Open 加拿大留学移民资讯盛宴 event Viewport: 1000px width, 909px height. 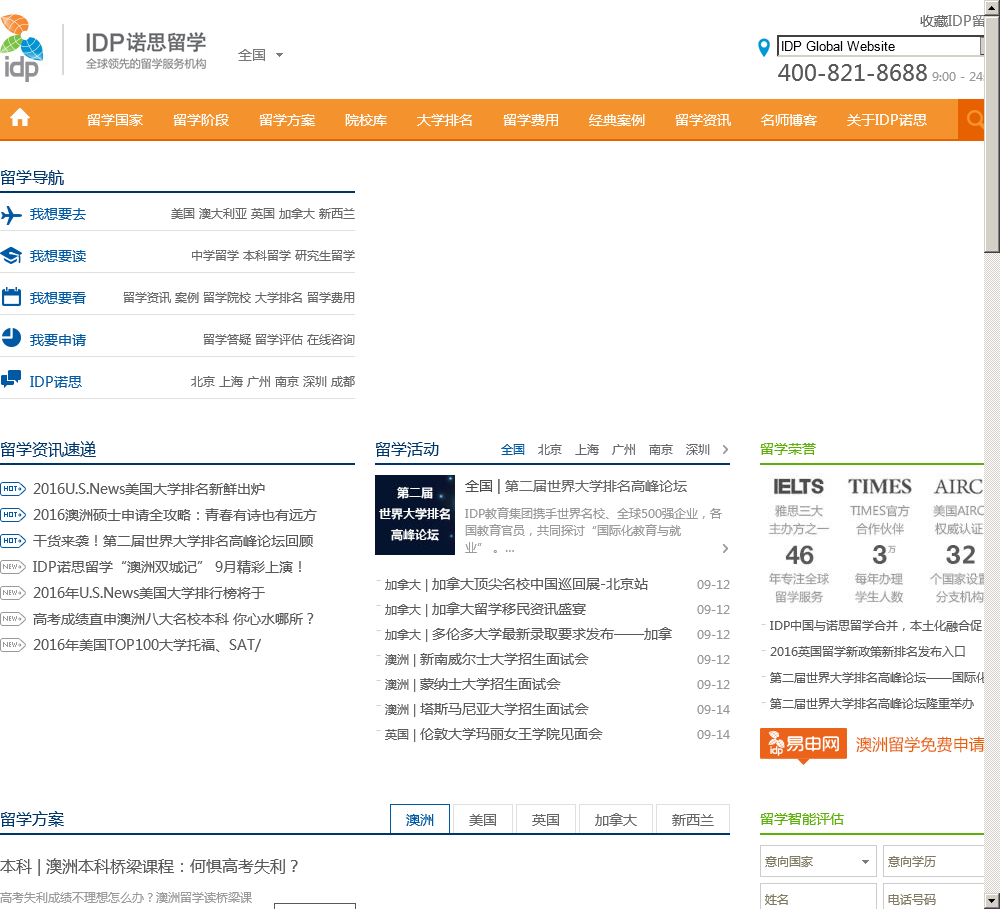[485, 610]
